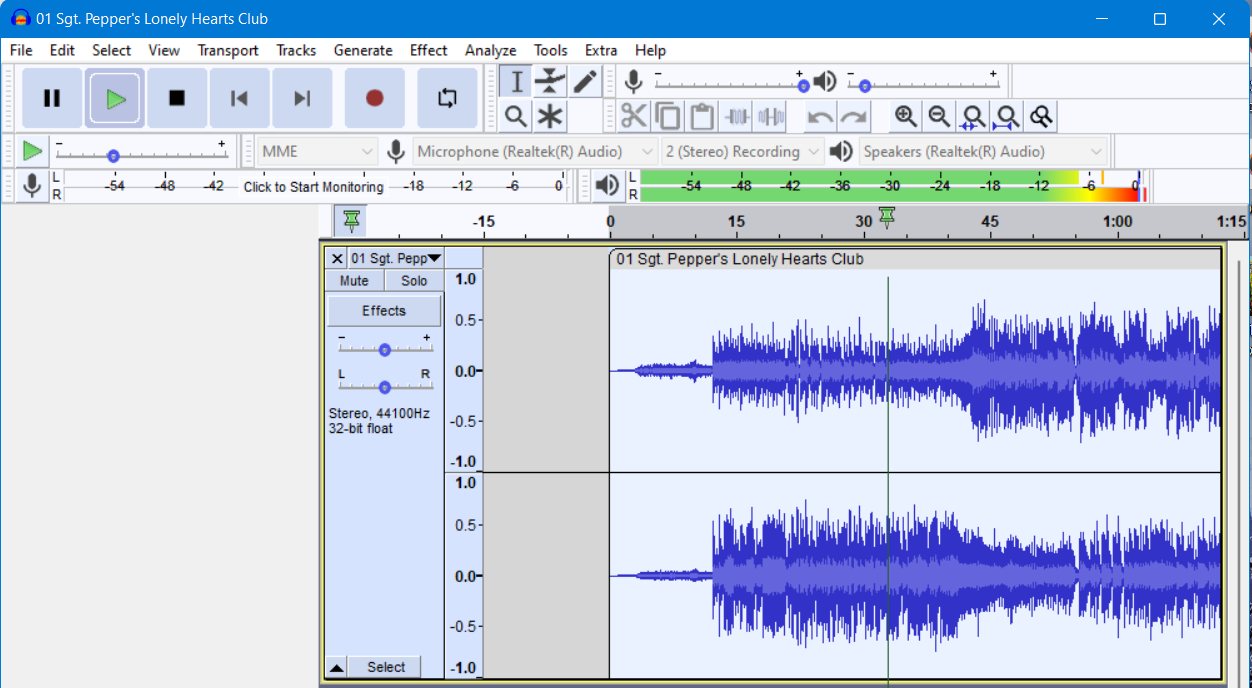Open the MME audio host dropdown
Viewport: 1252px width, 688px height.
coord(316,150)
